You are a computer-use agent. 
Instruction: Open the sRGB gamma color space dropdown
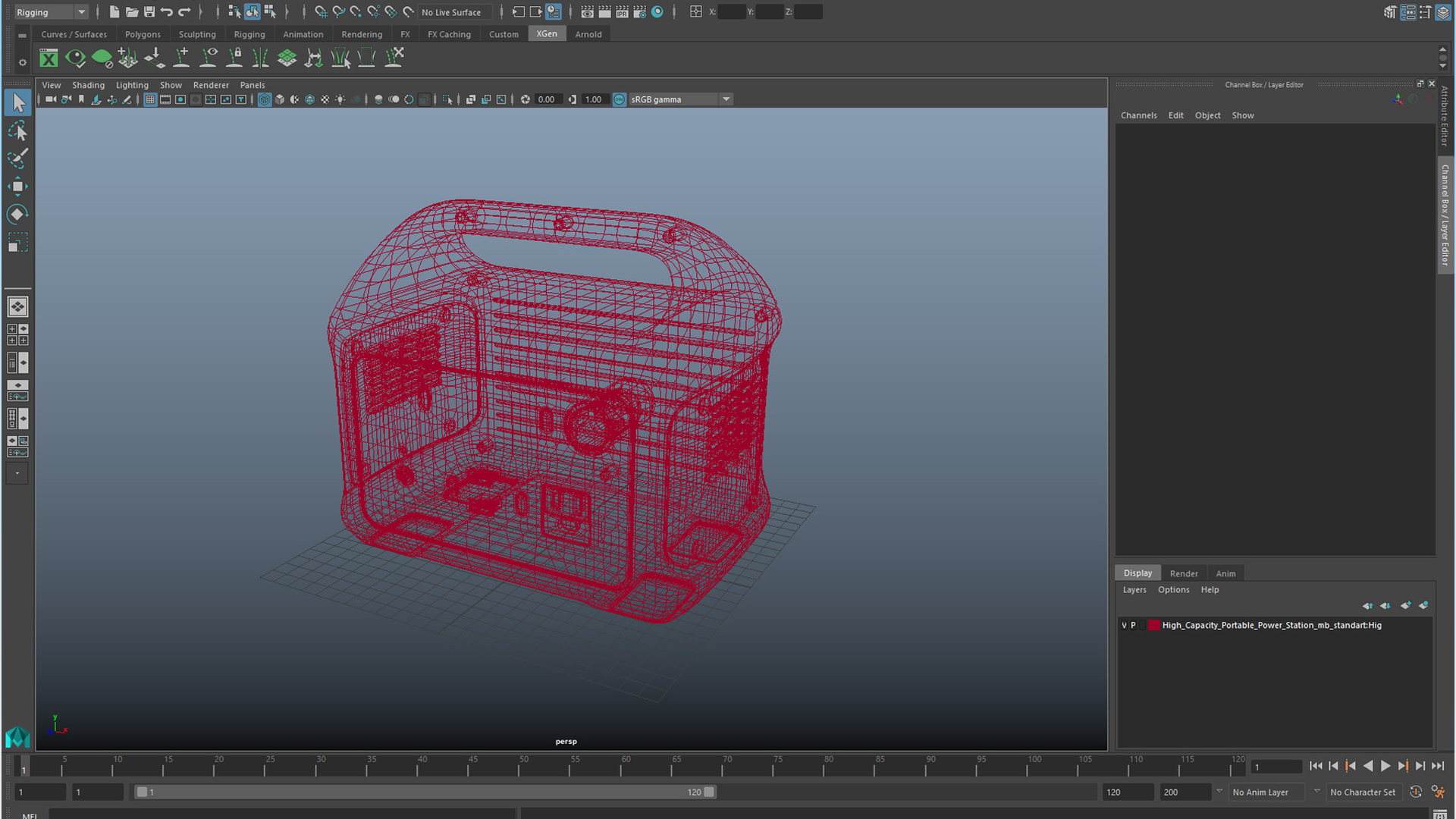727,99
